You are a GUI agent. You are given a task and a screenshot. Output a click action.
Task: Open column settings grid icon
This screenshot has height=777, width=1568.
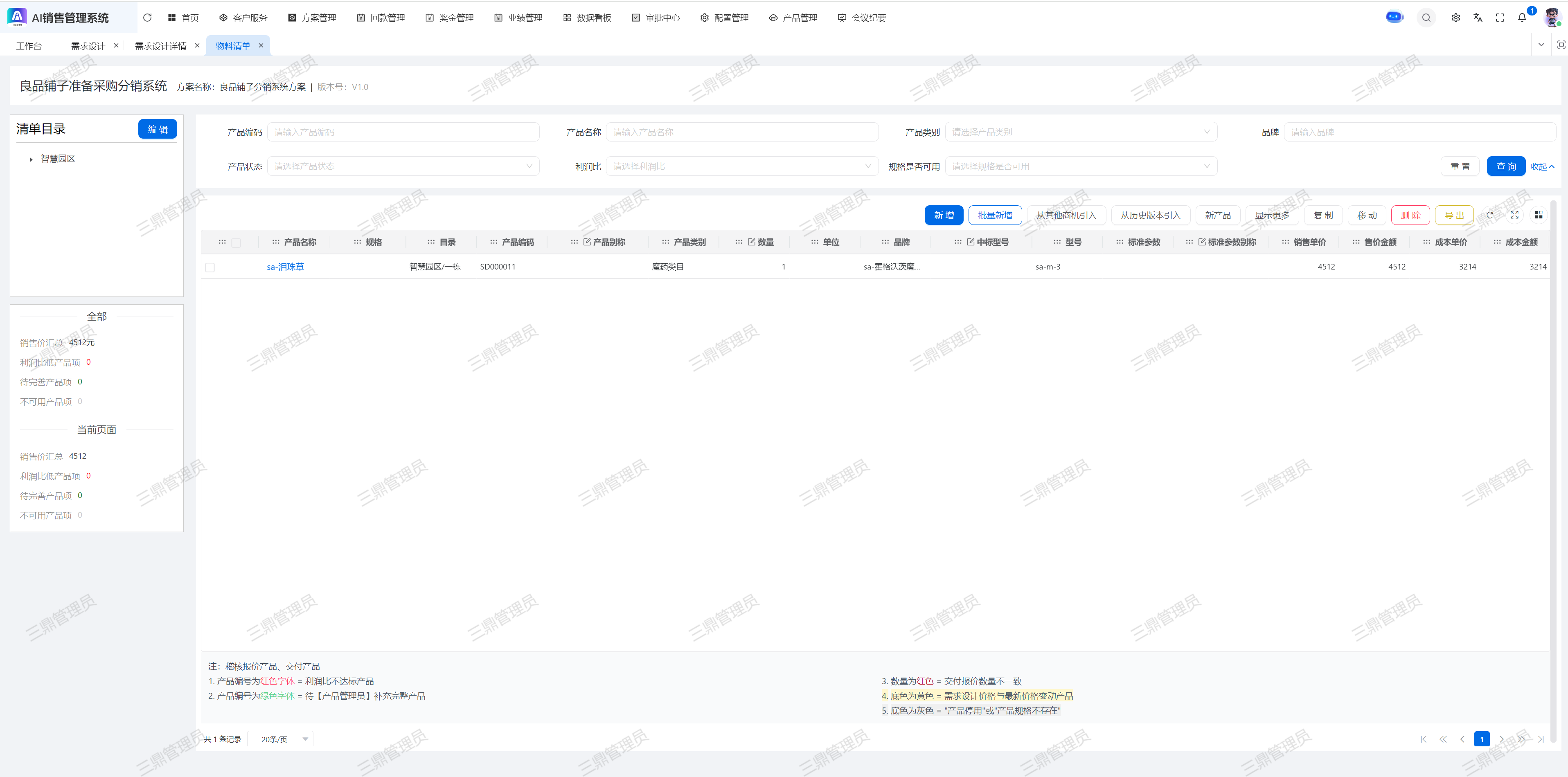click(x=1538, y=215)
